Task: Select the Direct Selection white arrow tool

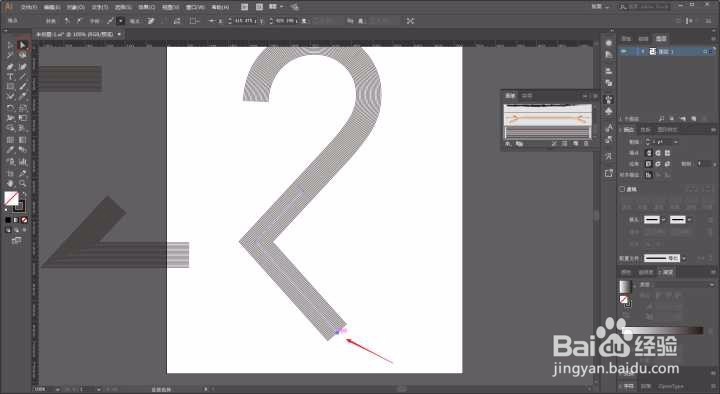Action: point(22,45)
